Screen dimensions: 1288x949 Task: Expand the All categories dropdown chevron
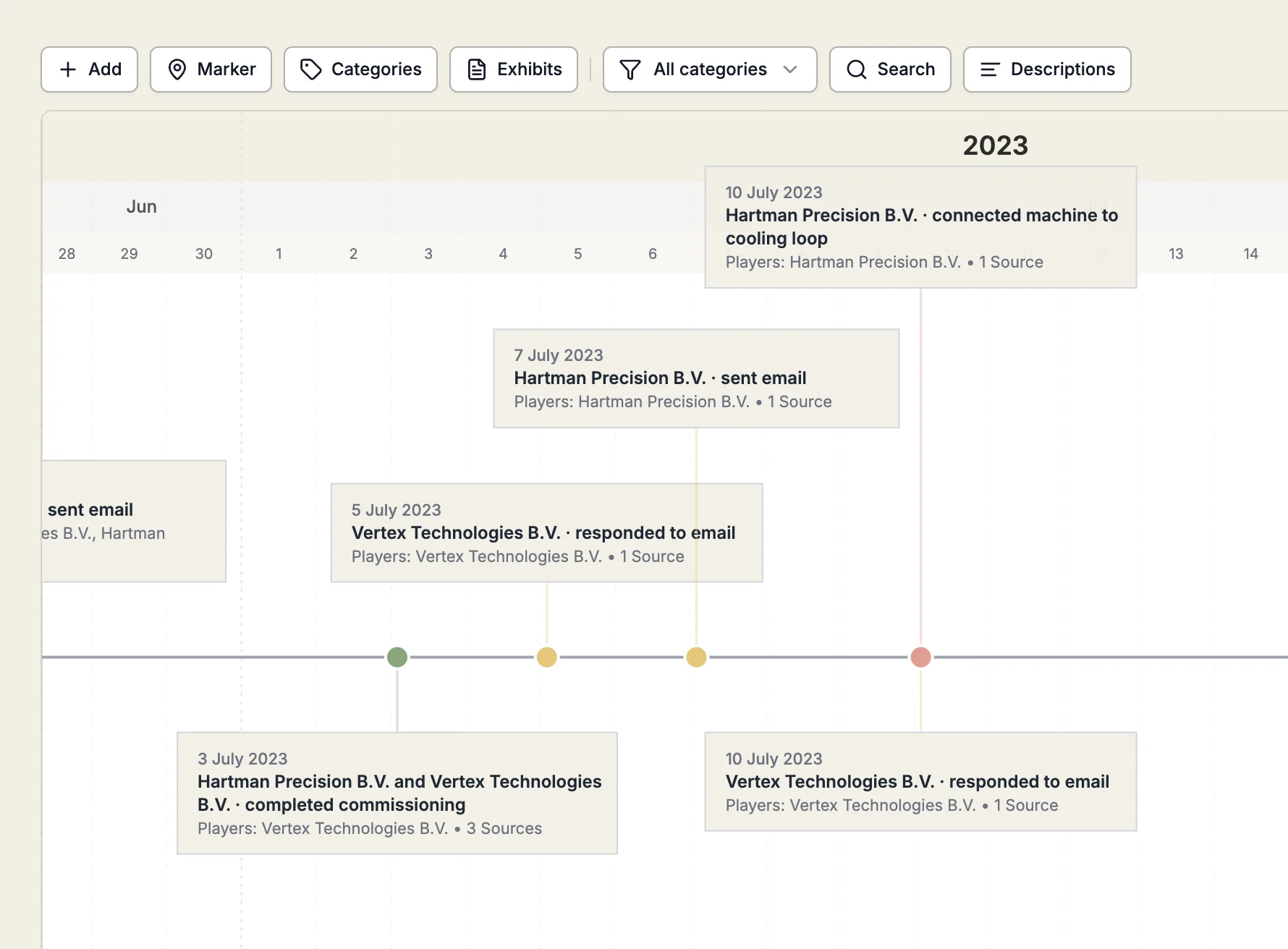pos(790,69)
